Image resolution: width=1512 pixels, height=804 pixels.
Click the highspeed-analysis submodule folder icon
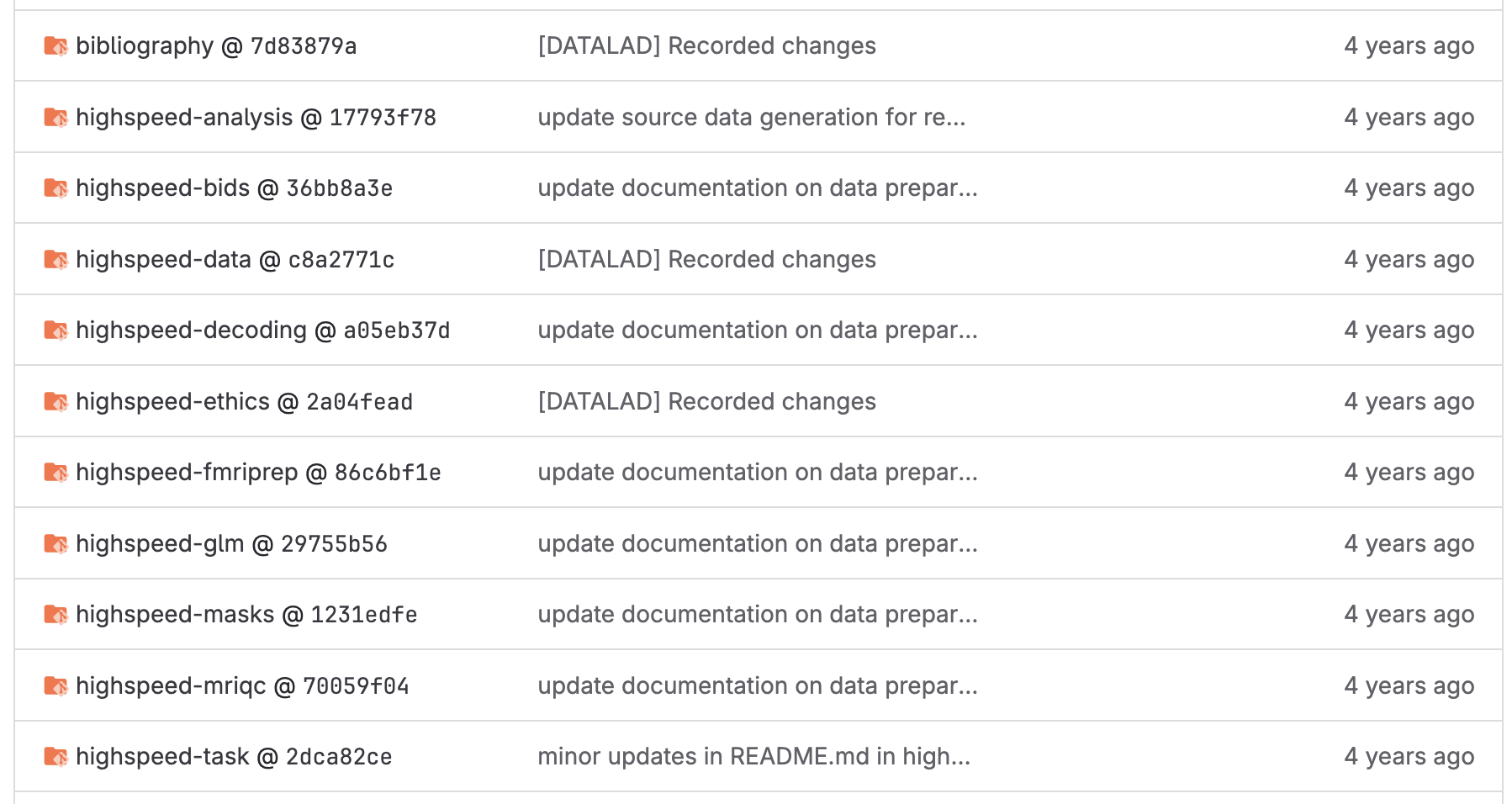[56, 117]
